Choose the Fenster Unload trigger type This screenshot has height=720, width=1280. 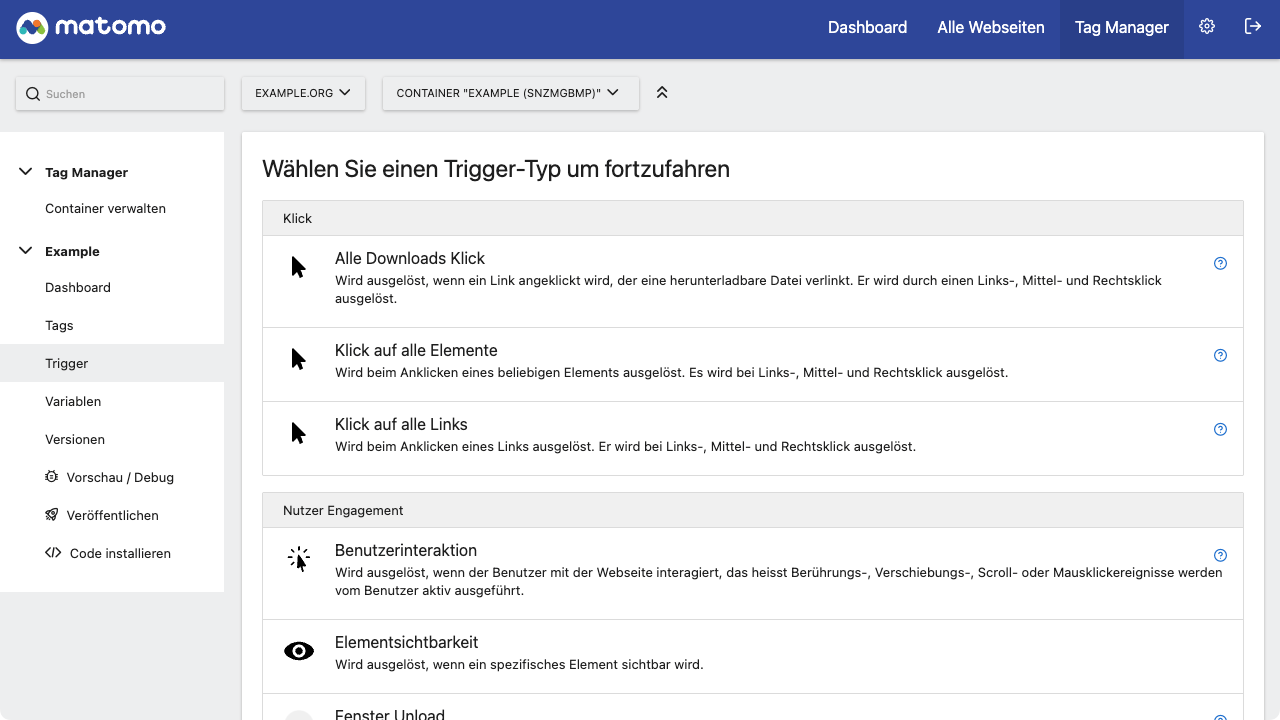click(x=753, y=708)
